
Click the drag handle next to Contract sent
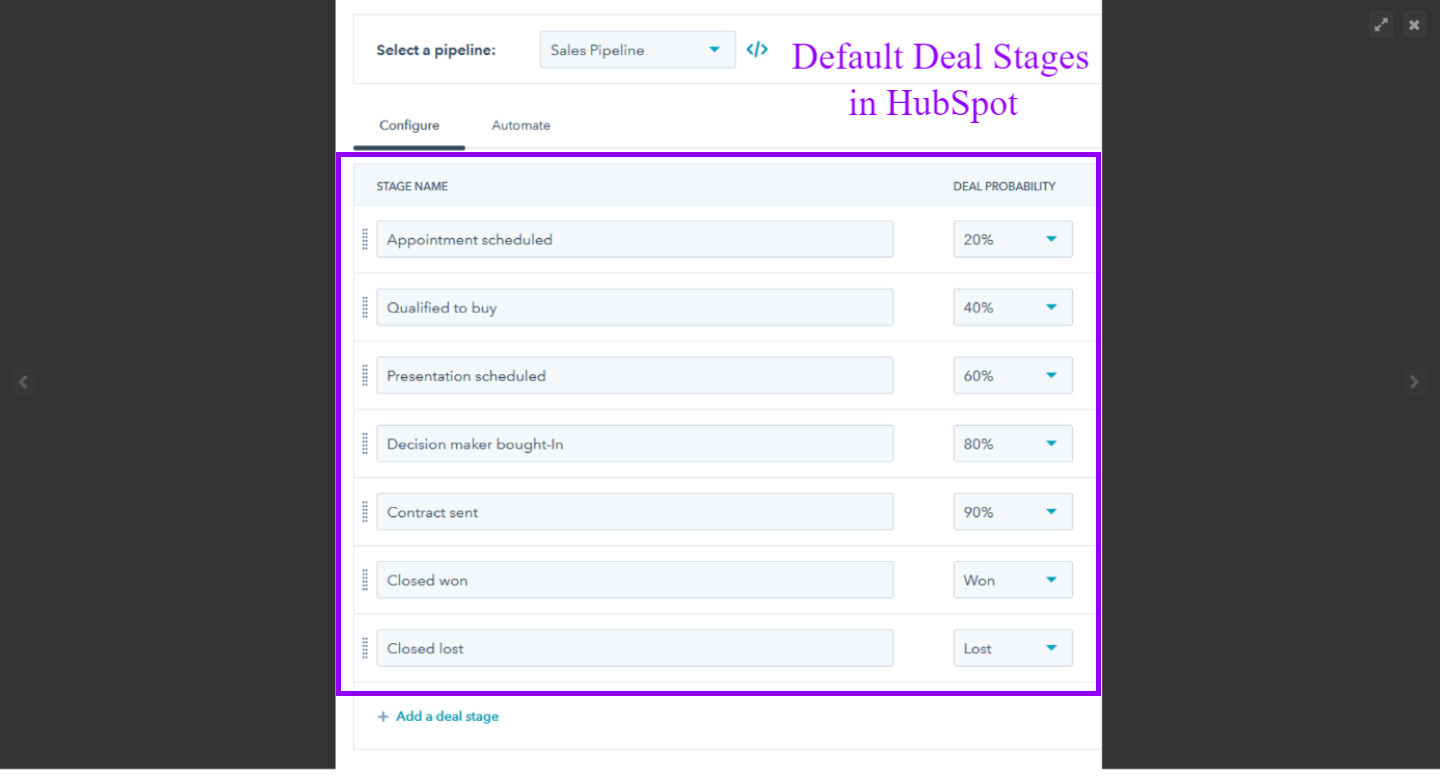pos(365,511)
